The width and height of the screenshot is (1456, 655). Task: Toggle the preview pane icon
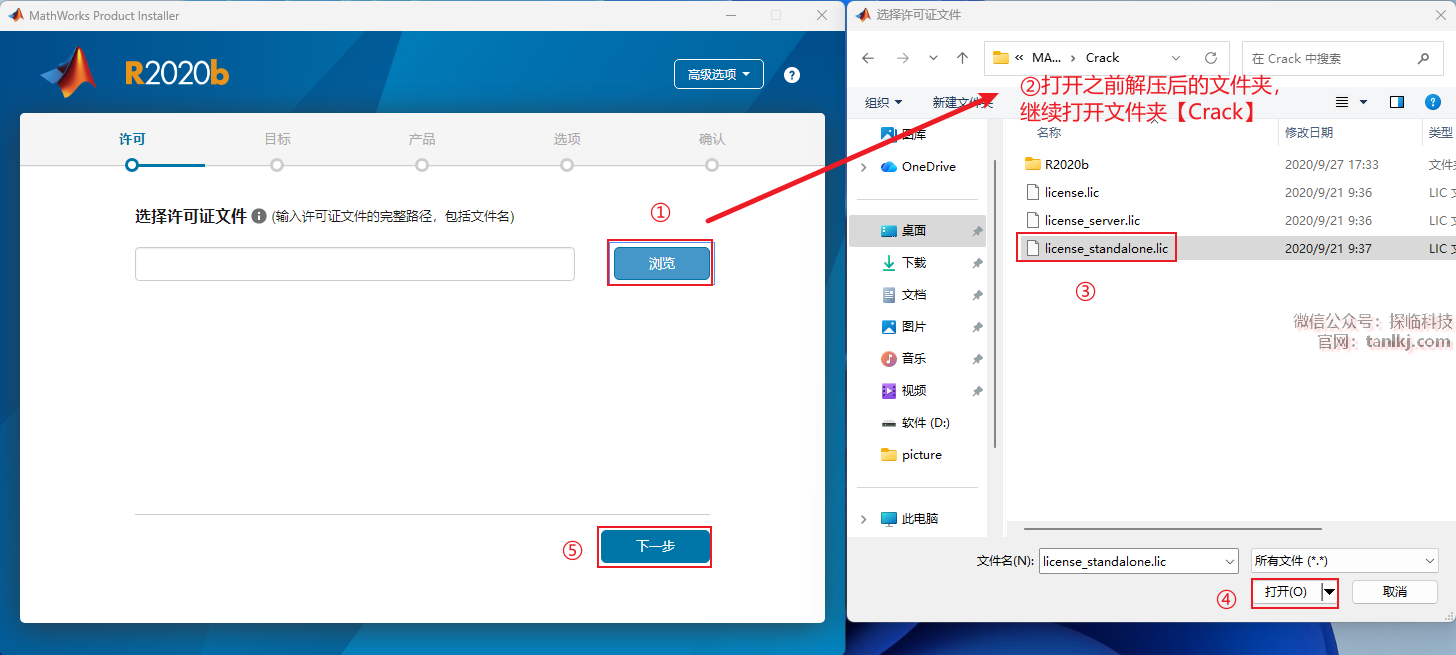pos(1397,102)
